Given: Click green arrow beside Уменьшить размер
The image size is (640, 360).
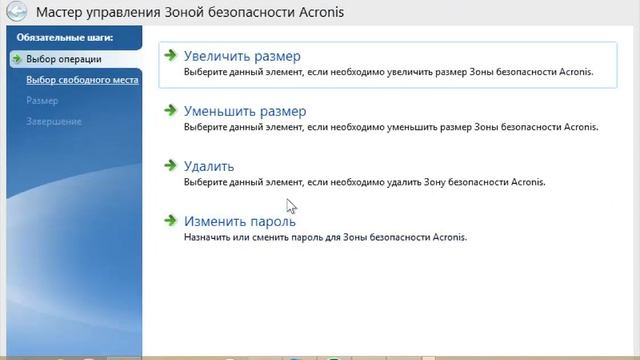Looking at the screenshot, I should pos(170,110).
